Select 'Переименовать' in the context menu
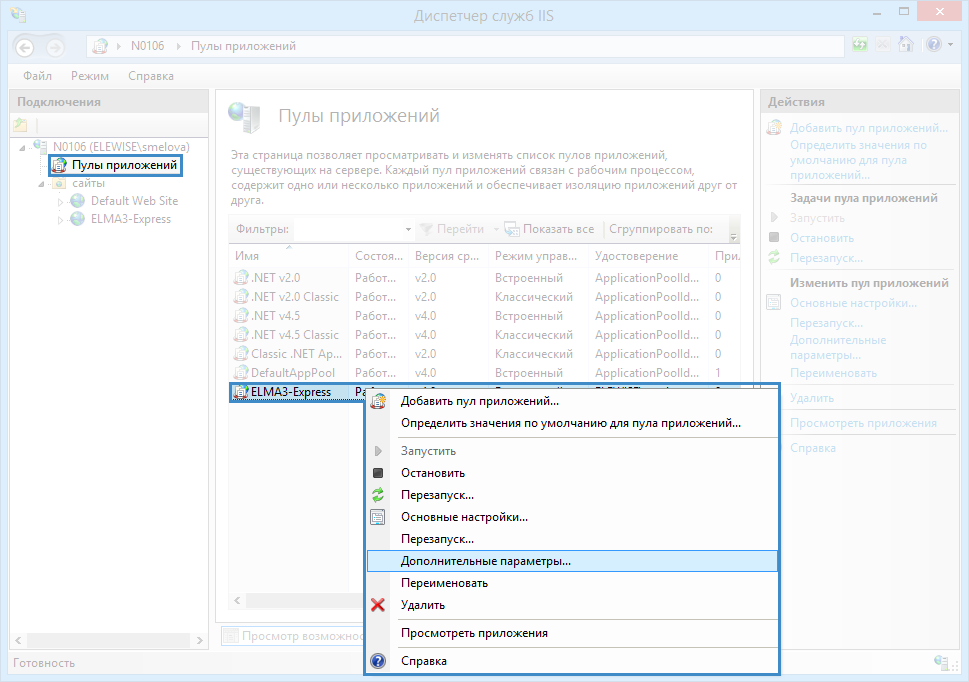Image resolution: width=969 pixels, height=682 pixels. click(x=444, y=583)
